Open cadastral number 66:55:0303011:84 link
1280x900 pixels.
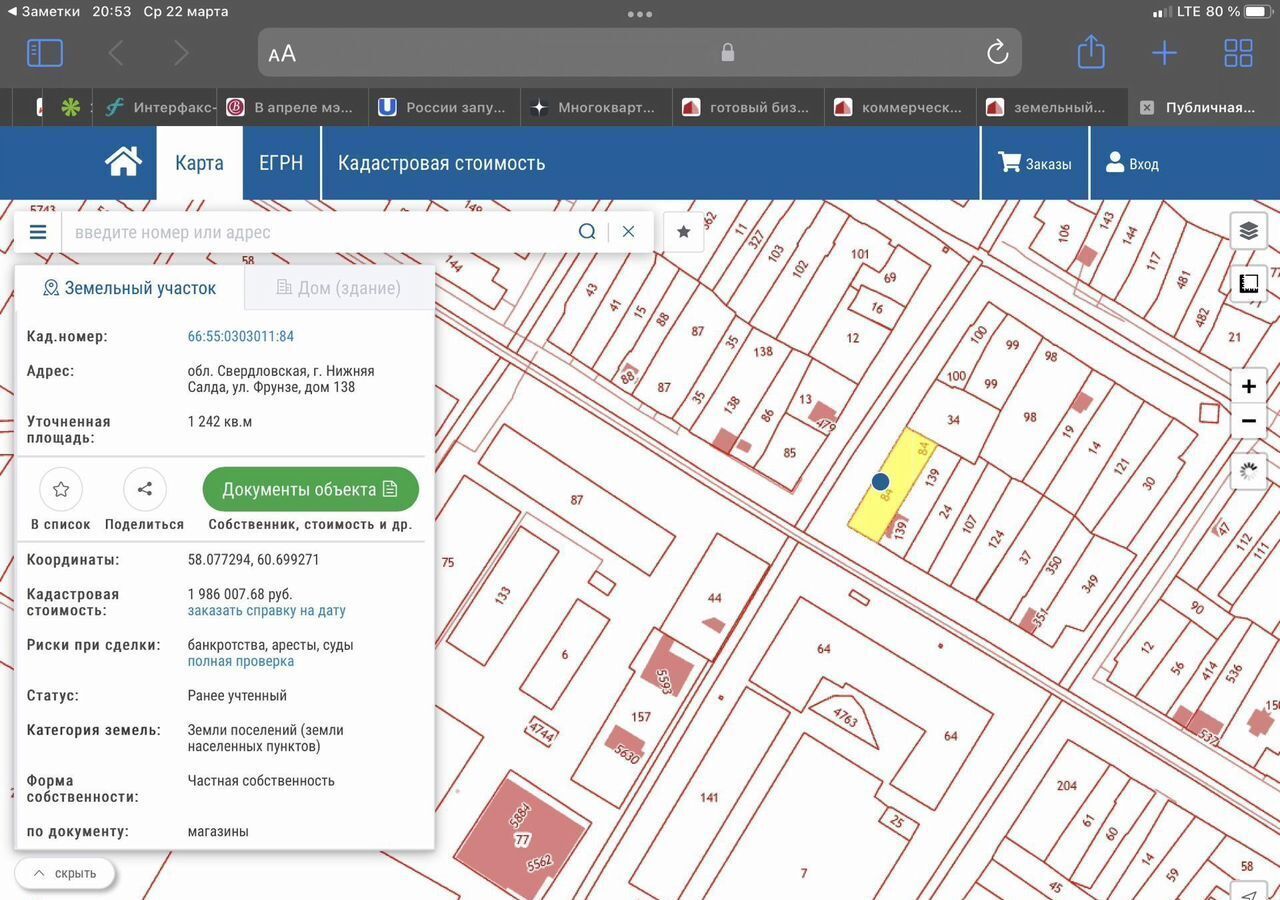tap(241, 336)
